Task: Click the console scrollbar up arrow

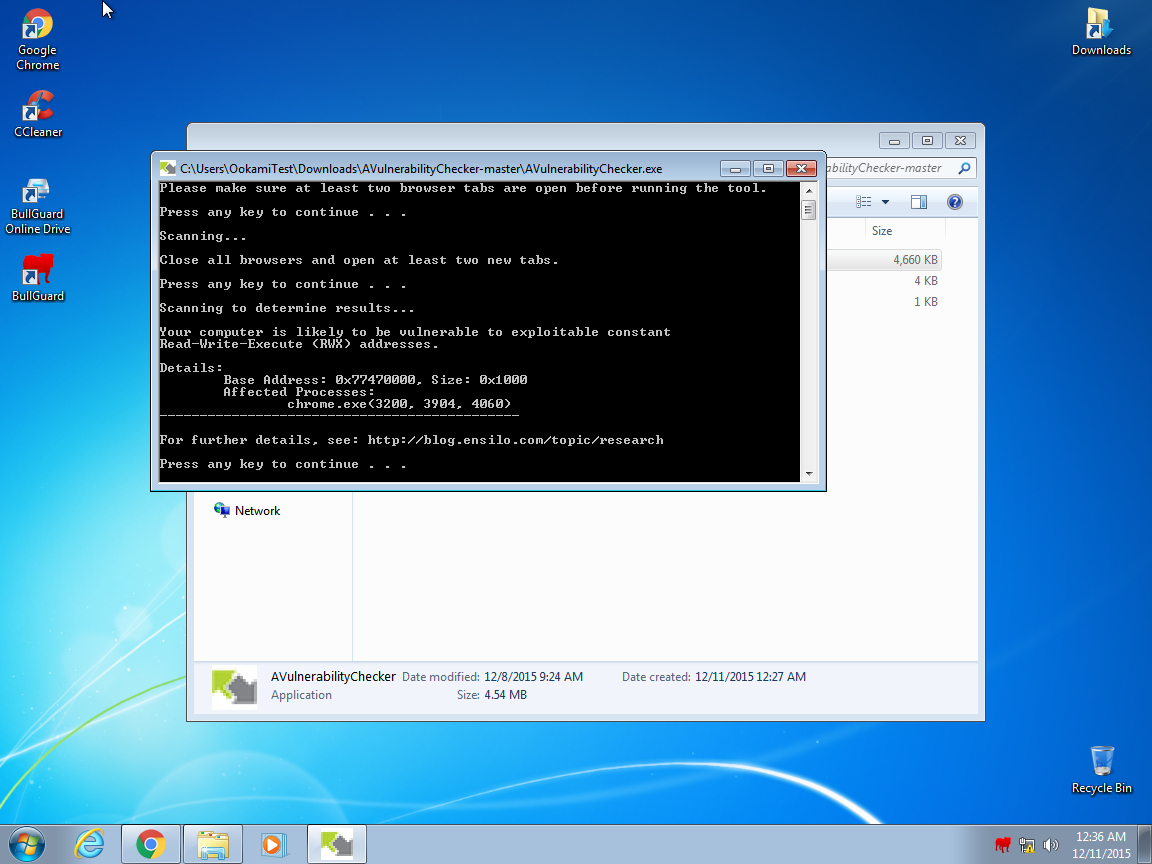Action: pos(808,189)
